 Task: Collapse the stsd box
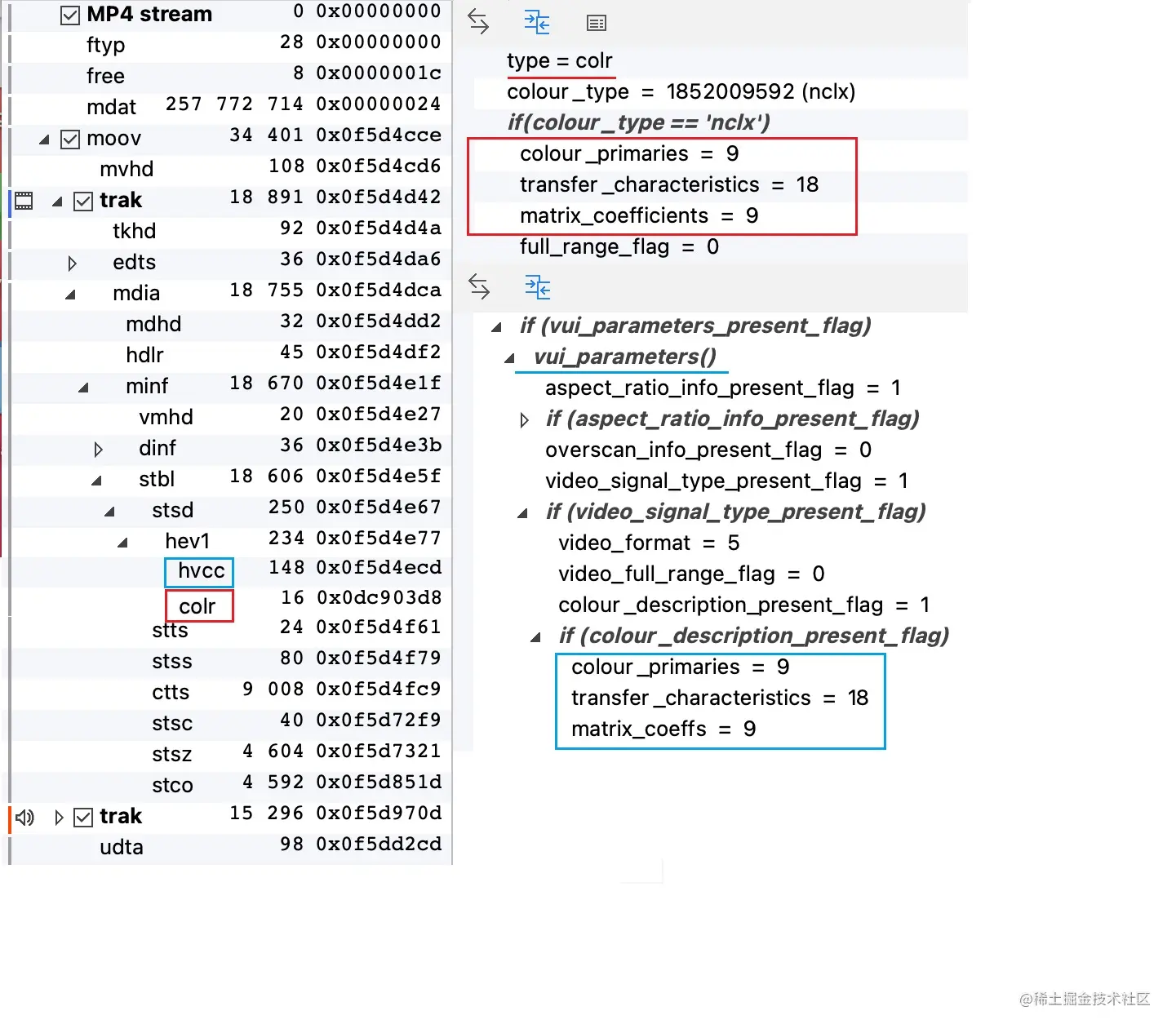tap(109, 512)
